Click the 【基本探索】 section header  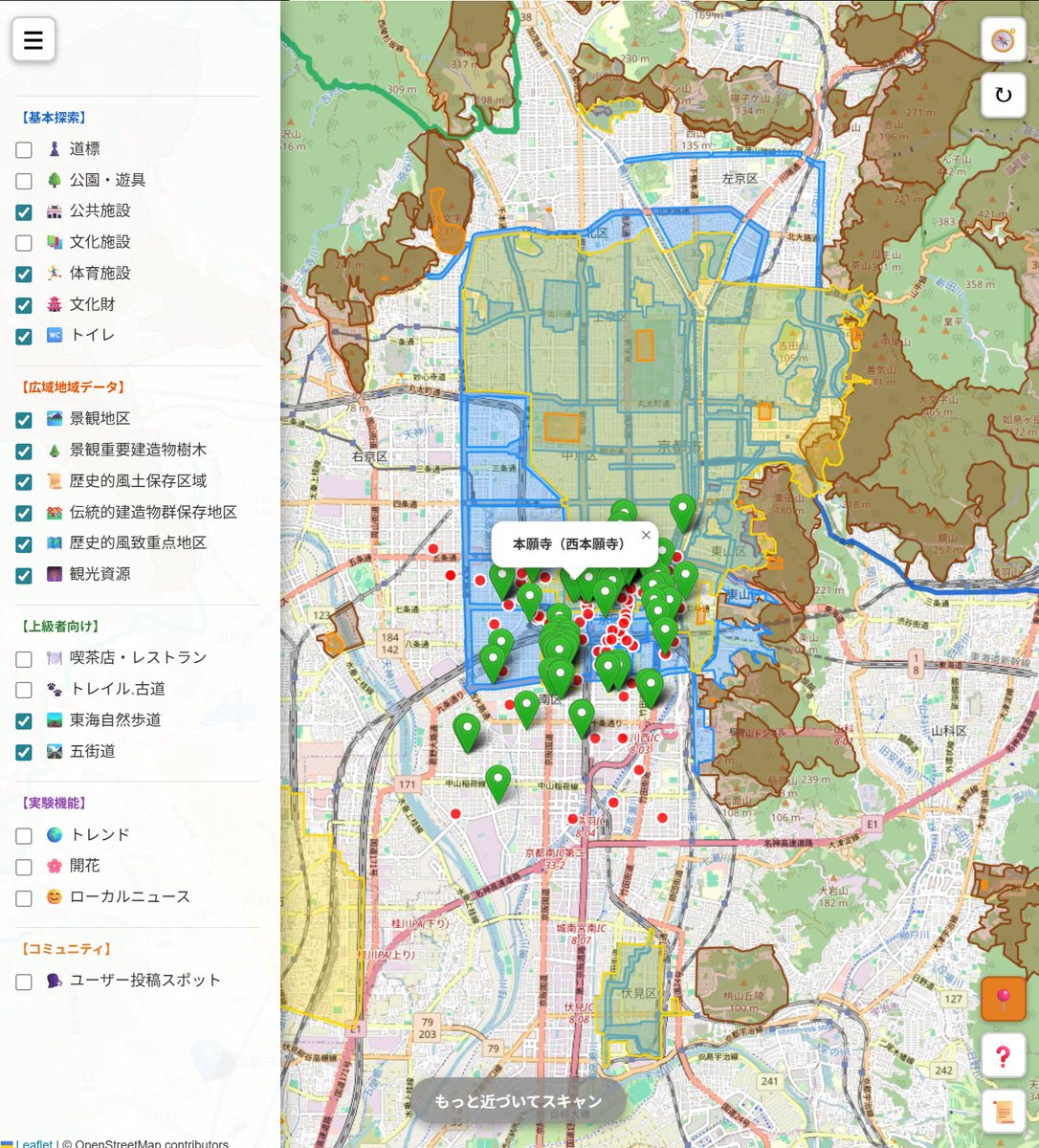click(53, 118)
